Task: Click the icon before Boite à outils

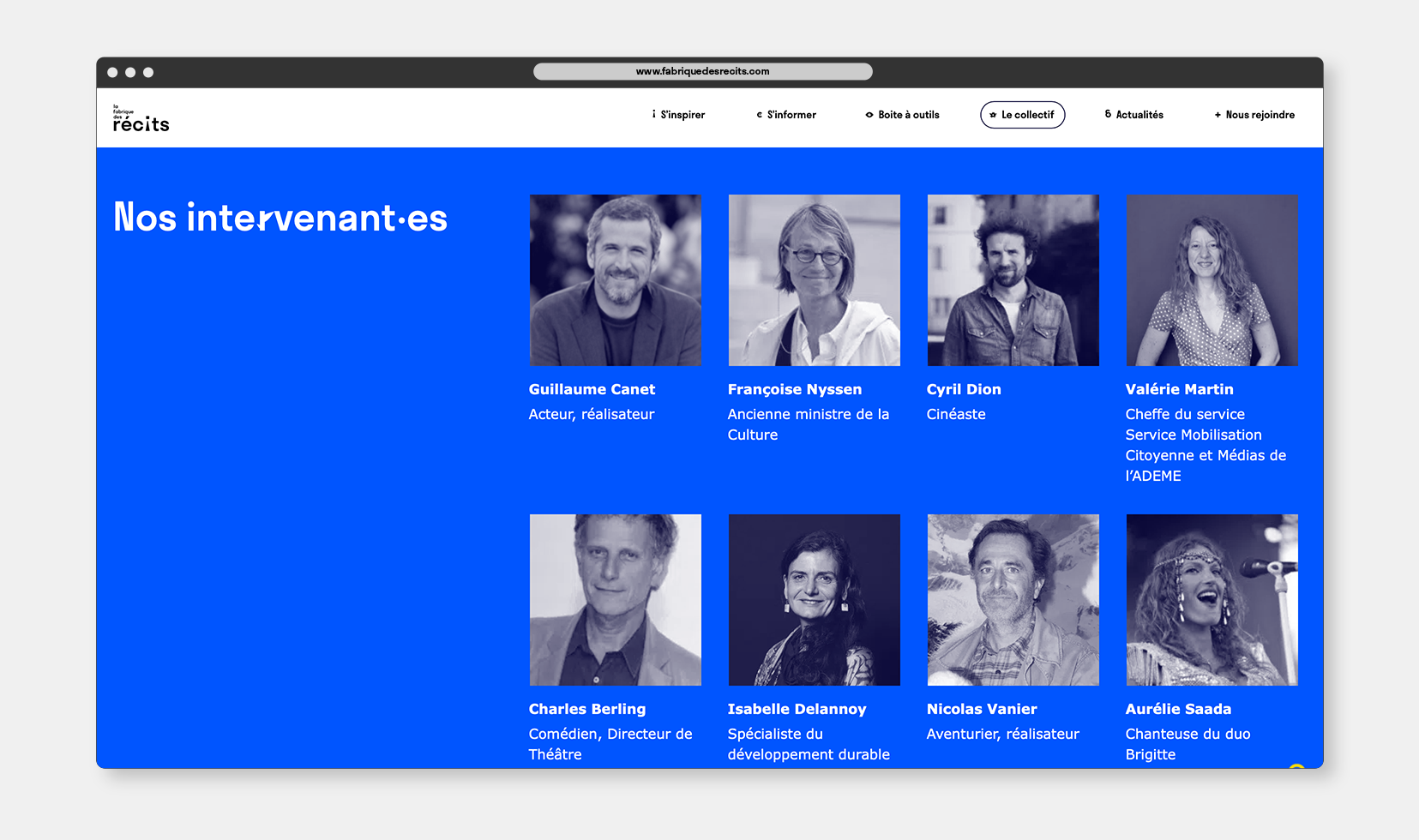Action: pyautogui.click(x=869, y=115)
